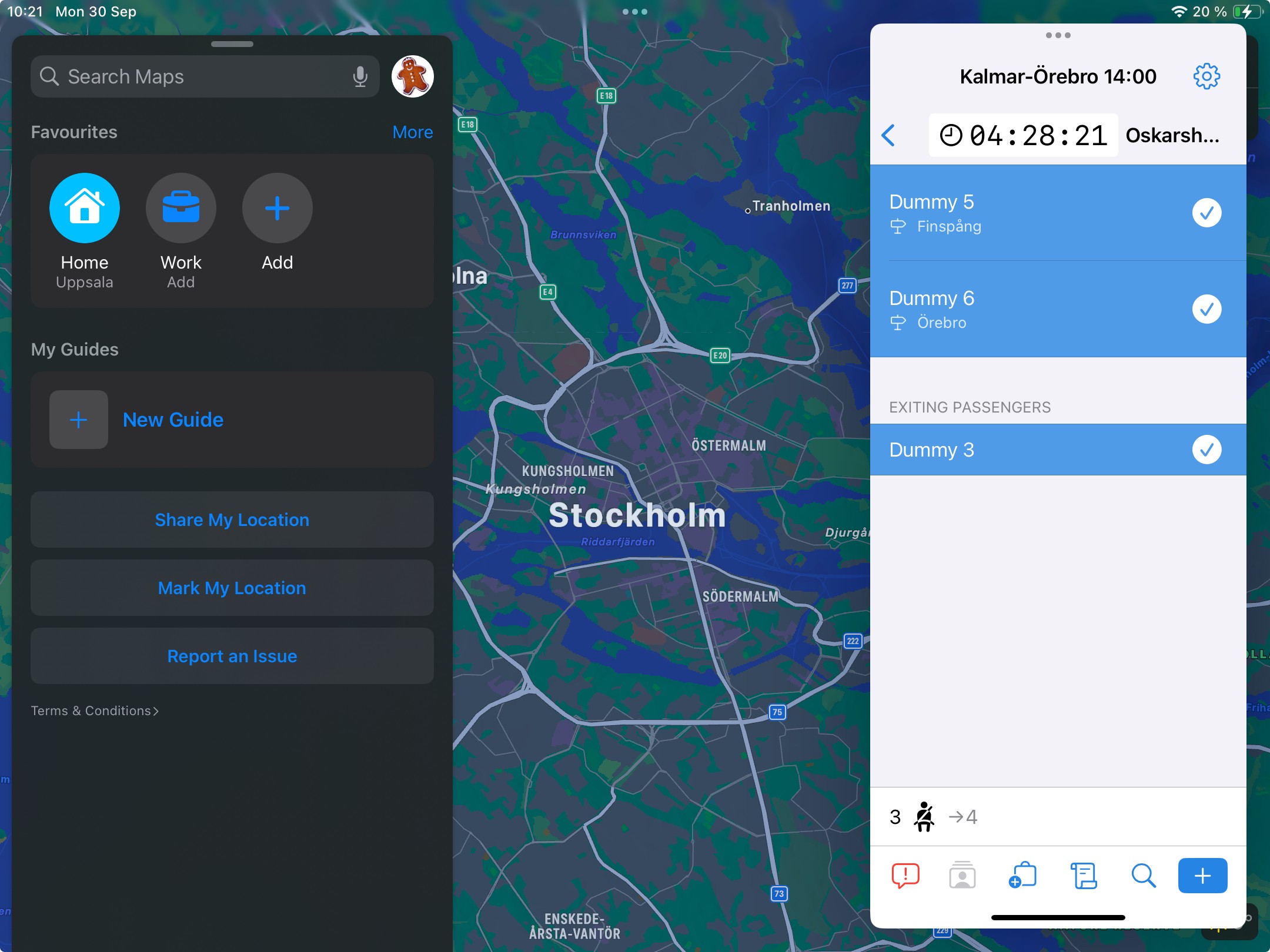Tap the 75 road shield on map
Image resolution: width=1270 pixels, height=952 pixels.
(777, 712)
